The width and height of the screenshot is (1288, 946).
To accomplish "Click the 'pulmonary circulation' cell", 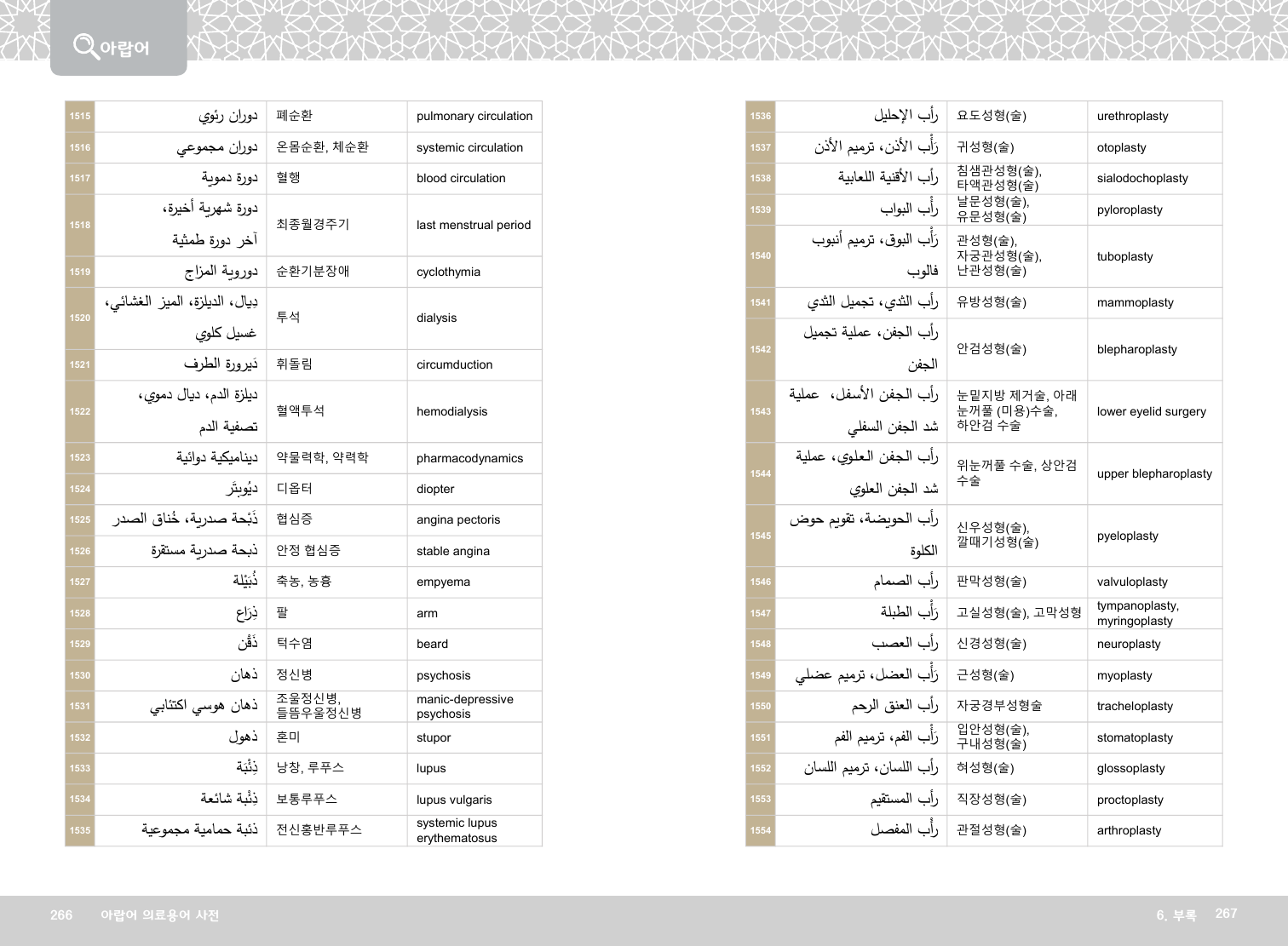I will click(474, 116).
